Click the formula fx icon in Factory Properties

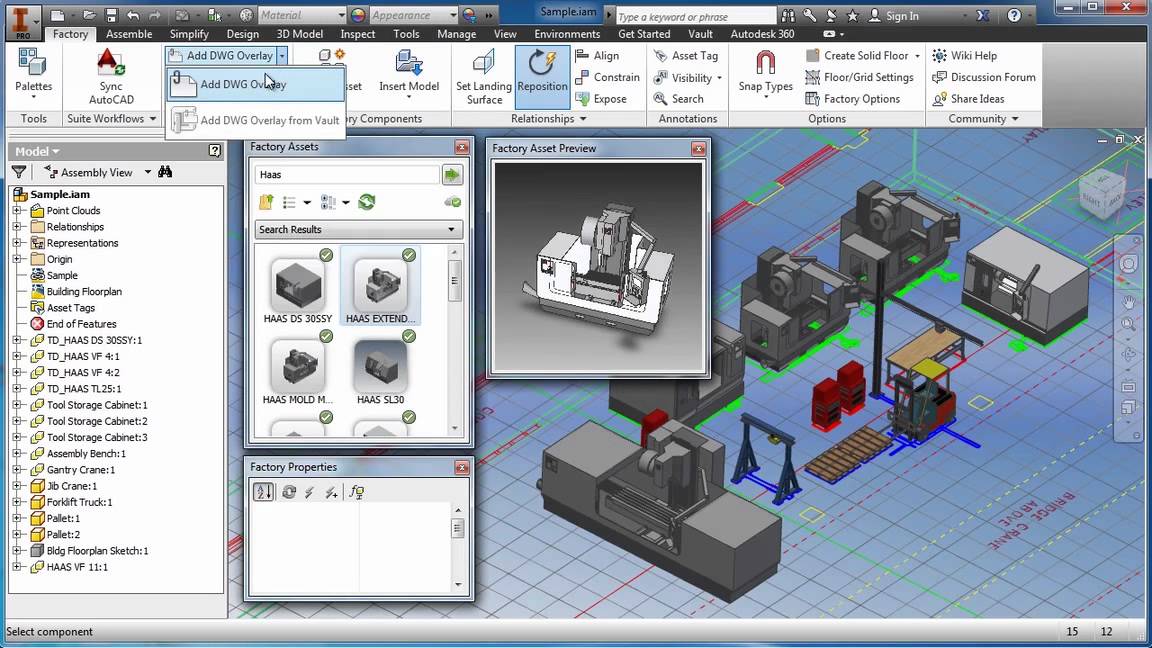point(357,492)
